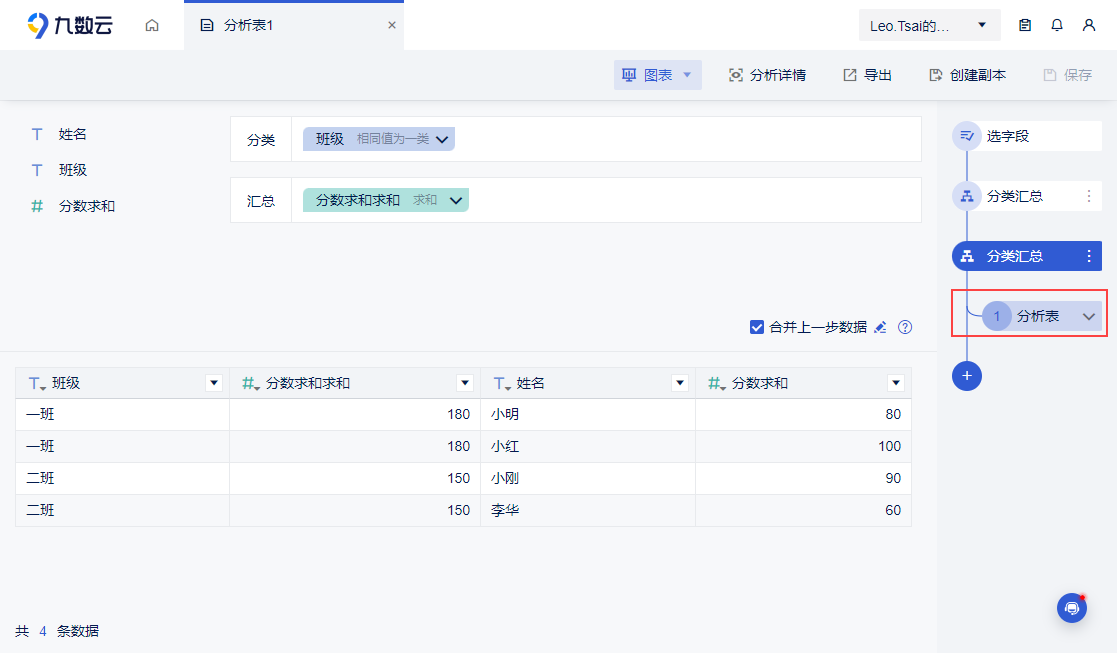Click the 100 score cell
This screenshot has width=1117, height=653.
coord(803,446)
